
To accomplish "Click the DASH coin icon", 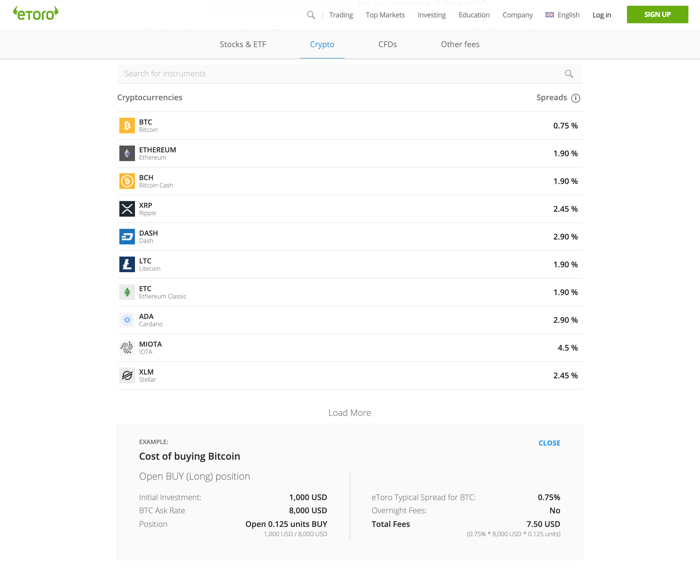I will click(127, 236).
